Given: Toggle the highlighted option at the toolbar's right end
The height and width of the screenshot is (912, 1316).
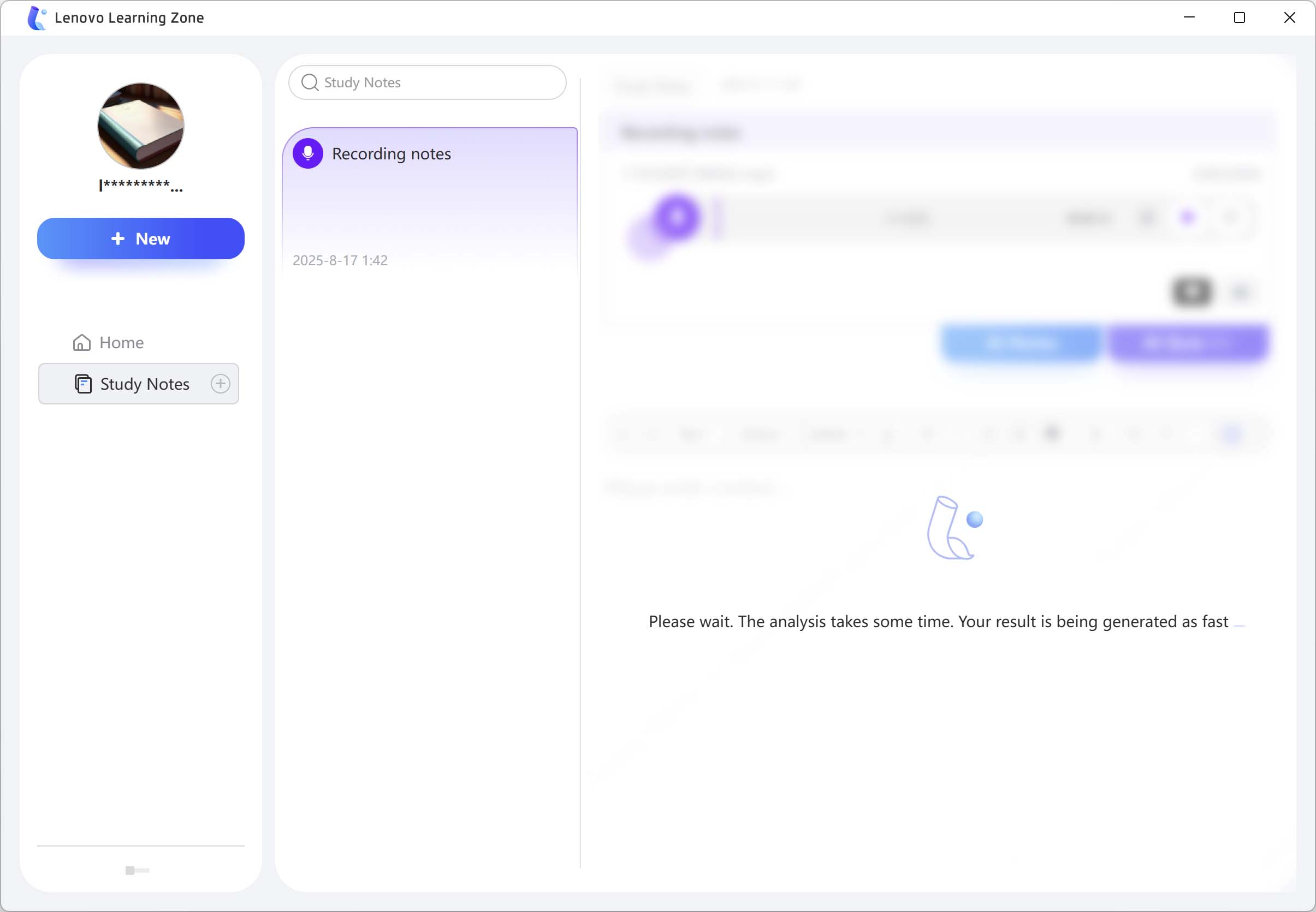Looking at the screenshot, I should [1232, 434].
